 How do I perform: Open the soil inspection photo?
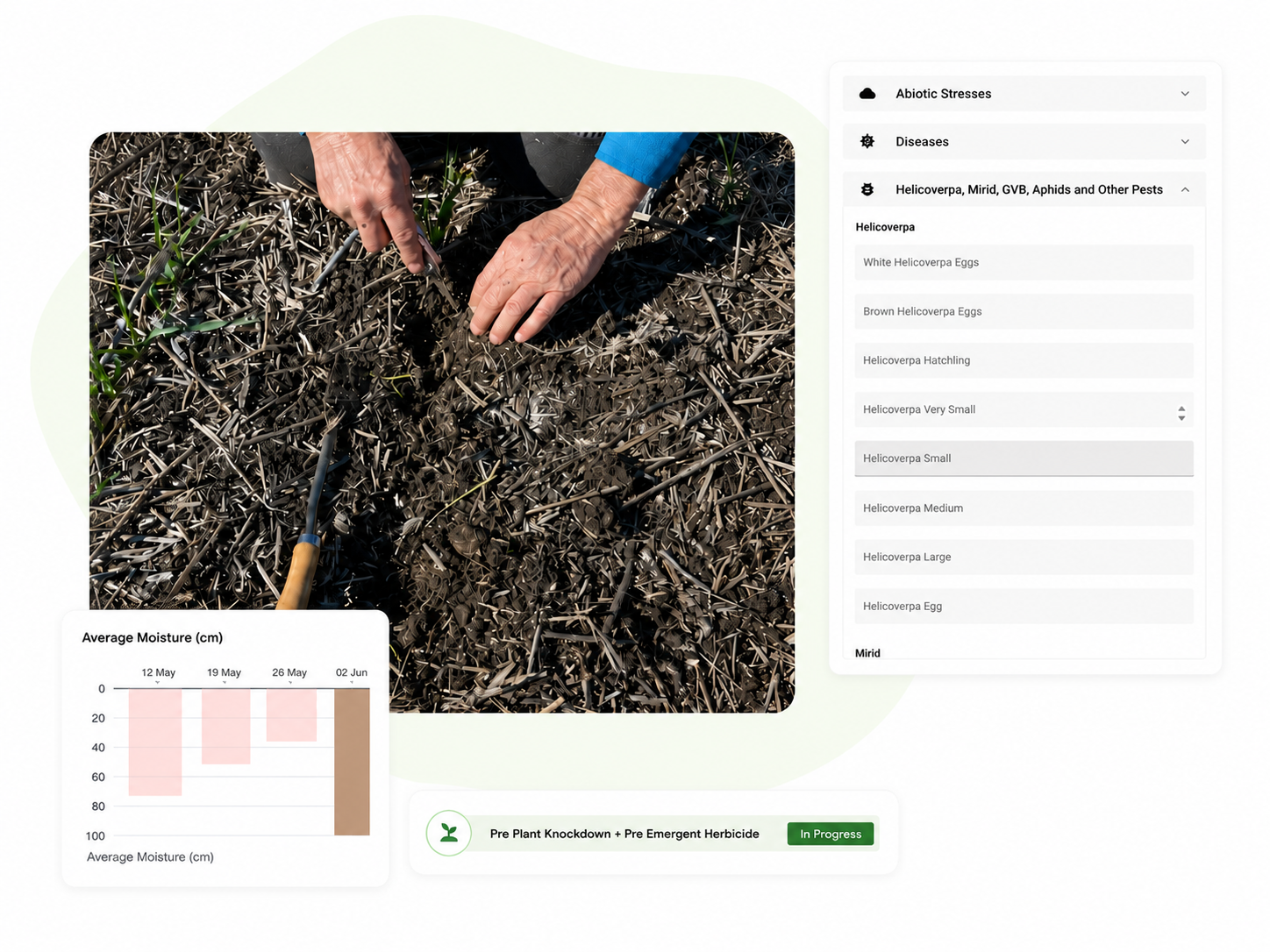pyautogui.click(x=442, y=423)
